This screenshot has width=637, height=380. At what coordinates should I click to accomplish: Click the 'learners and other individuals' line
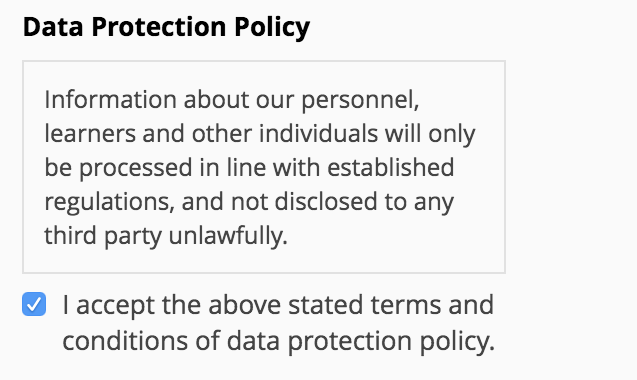(x=260, y=134)
